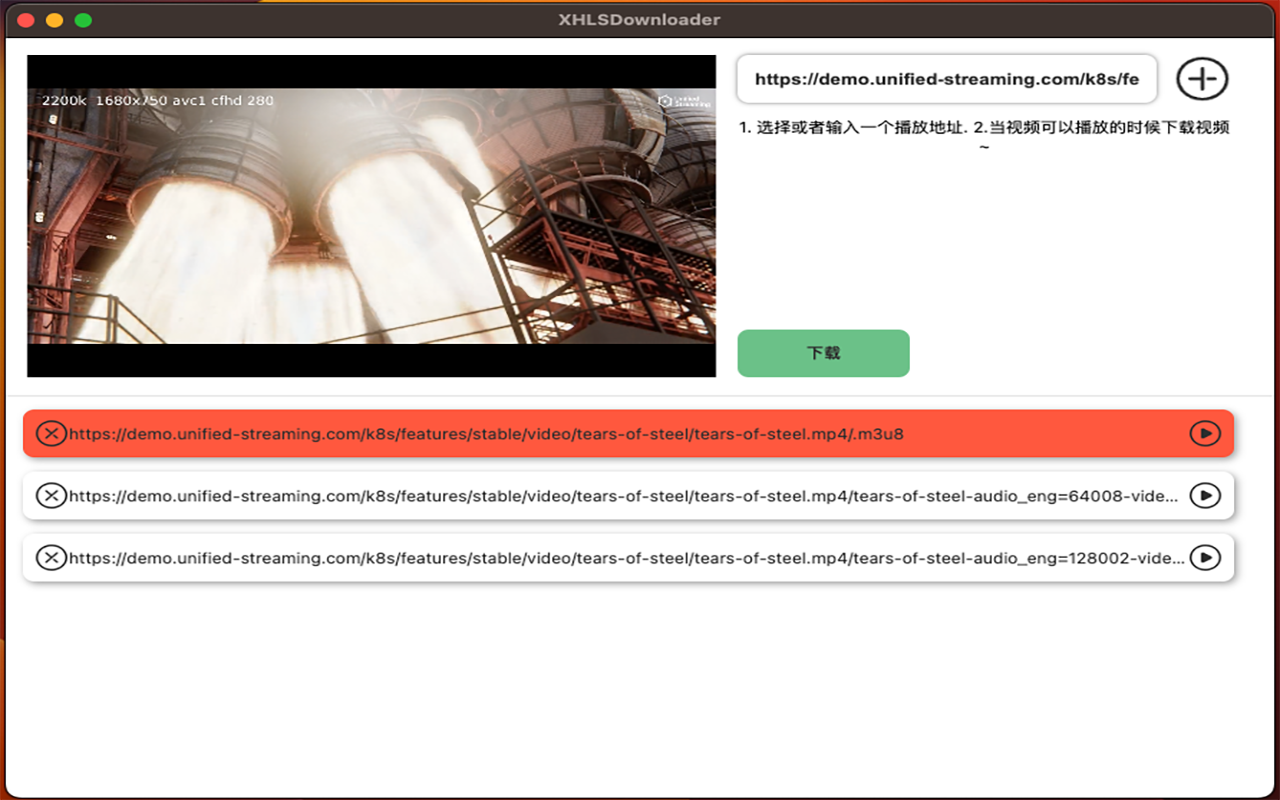Image resolution: width=1280 pixels, height=800 pixels.
Task: Remove the highlighted .m3u8 playlist entry
Action: (52, 433)
